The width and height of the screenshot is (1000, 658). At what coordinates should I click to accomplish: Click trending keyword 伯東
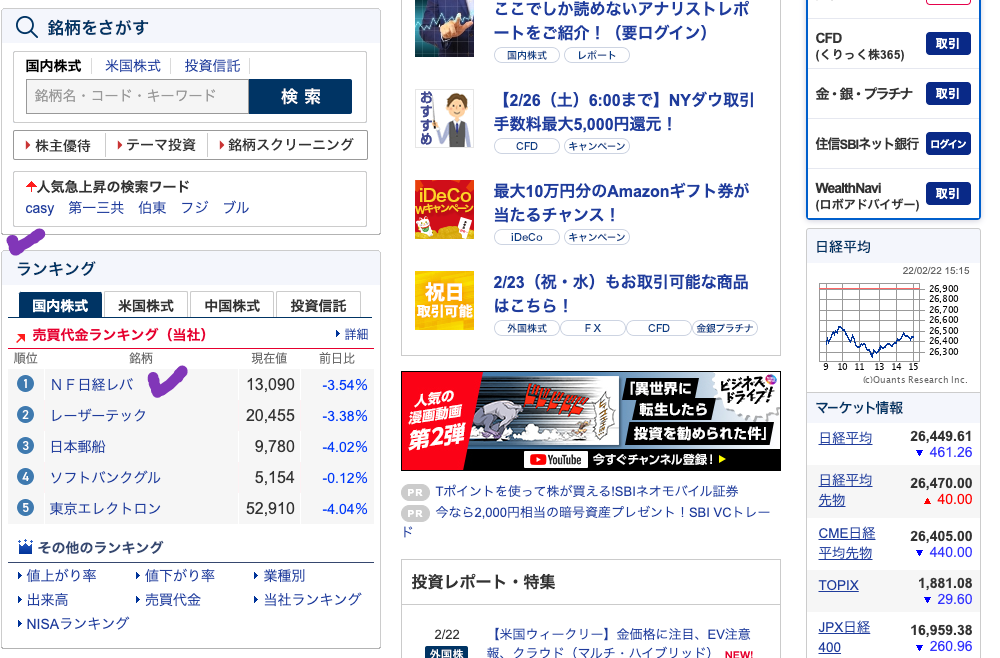(152, 208)
